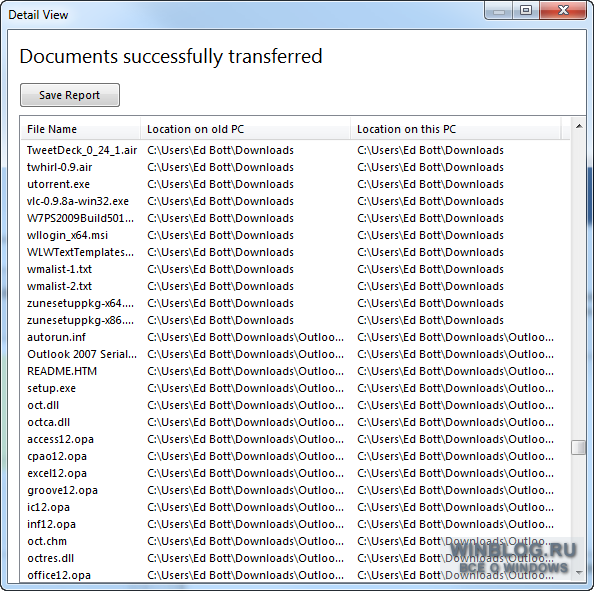This screenshot has width=594, height=591.
Task: Select the setup.exe list entry
Action: [295, 388]
